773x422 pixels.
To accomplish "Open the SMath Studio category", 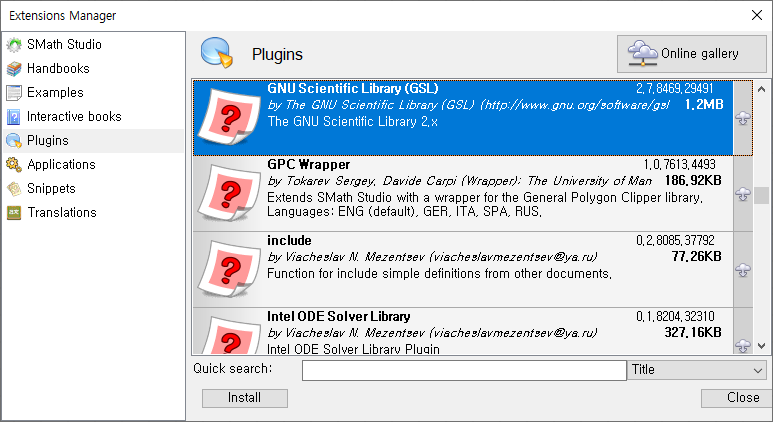I will (x=93, y=44).
